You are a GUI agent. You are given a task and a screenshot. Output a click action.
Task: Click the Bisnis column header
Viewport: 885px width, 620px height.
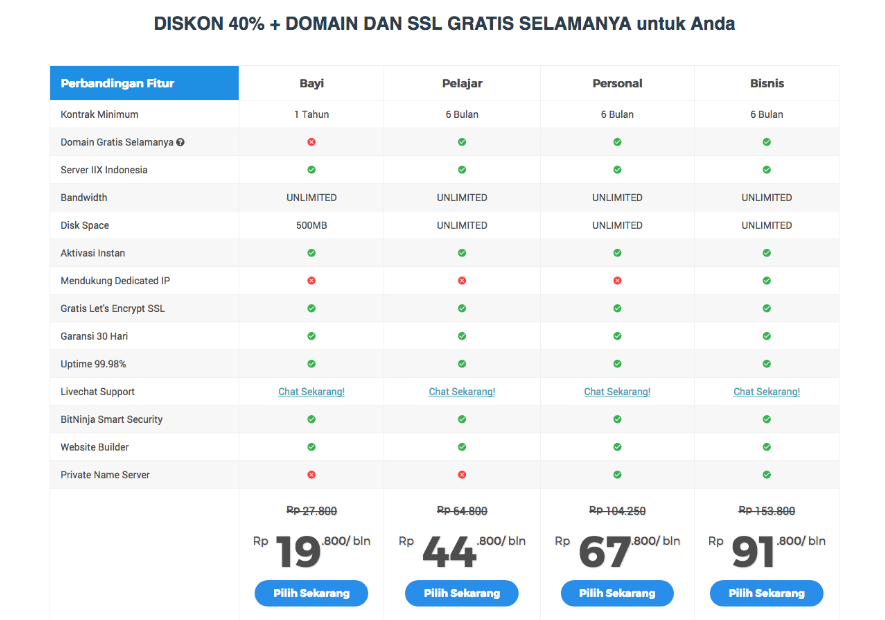click(766, 83)
